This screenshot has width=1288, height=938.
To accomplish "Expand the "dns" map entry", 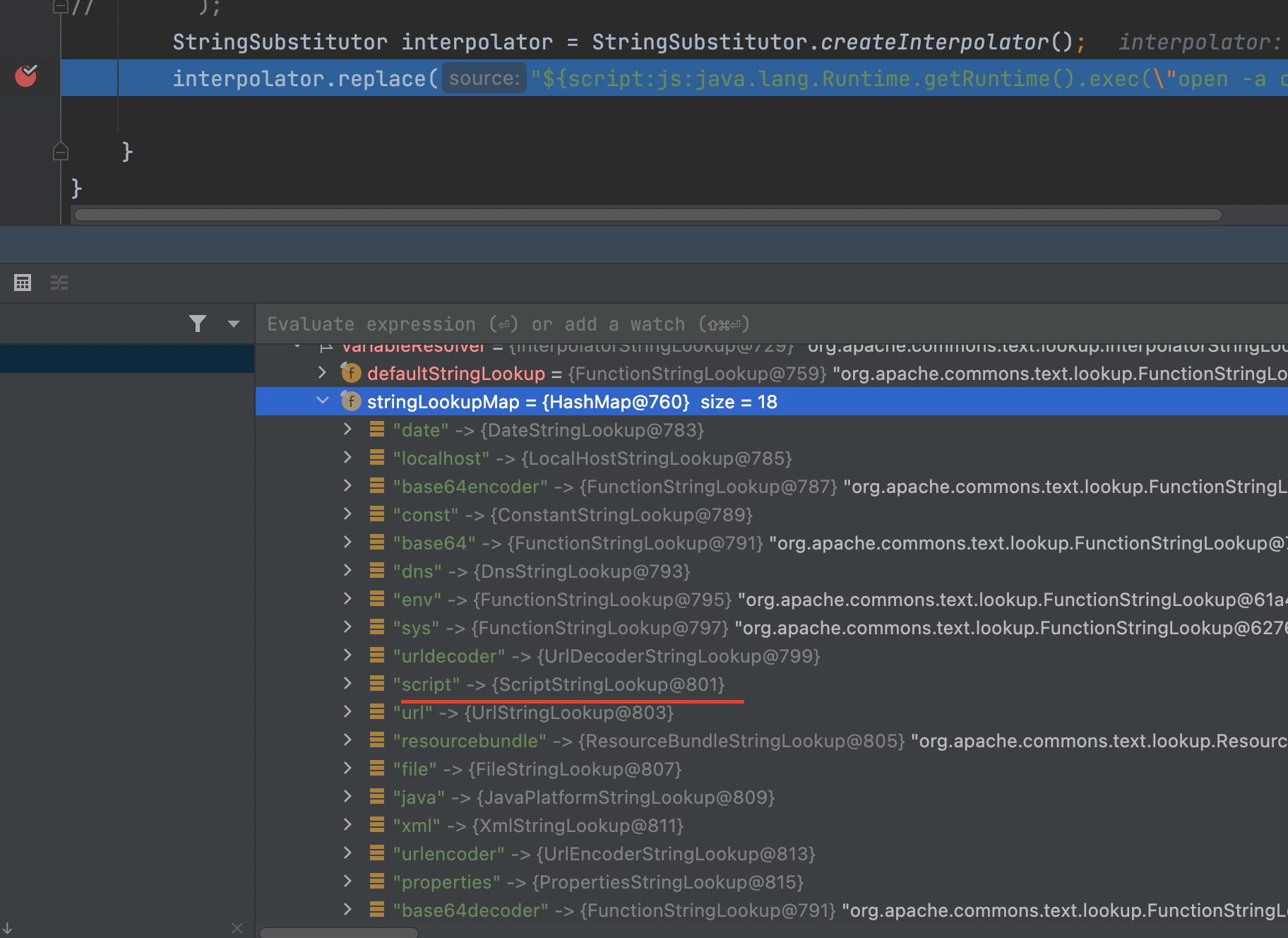I will pos(347,570).
